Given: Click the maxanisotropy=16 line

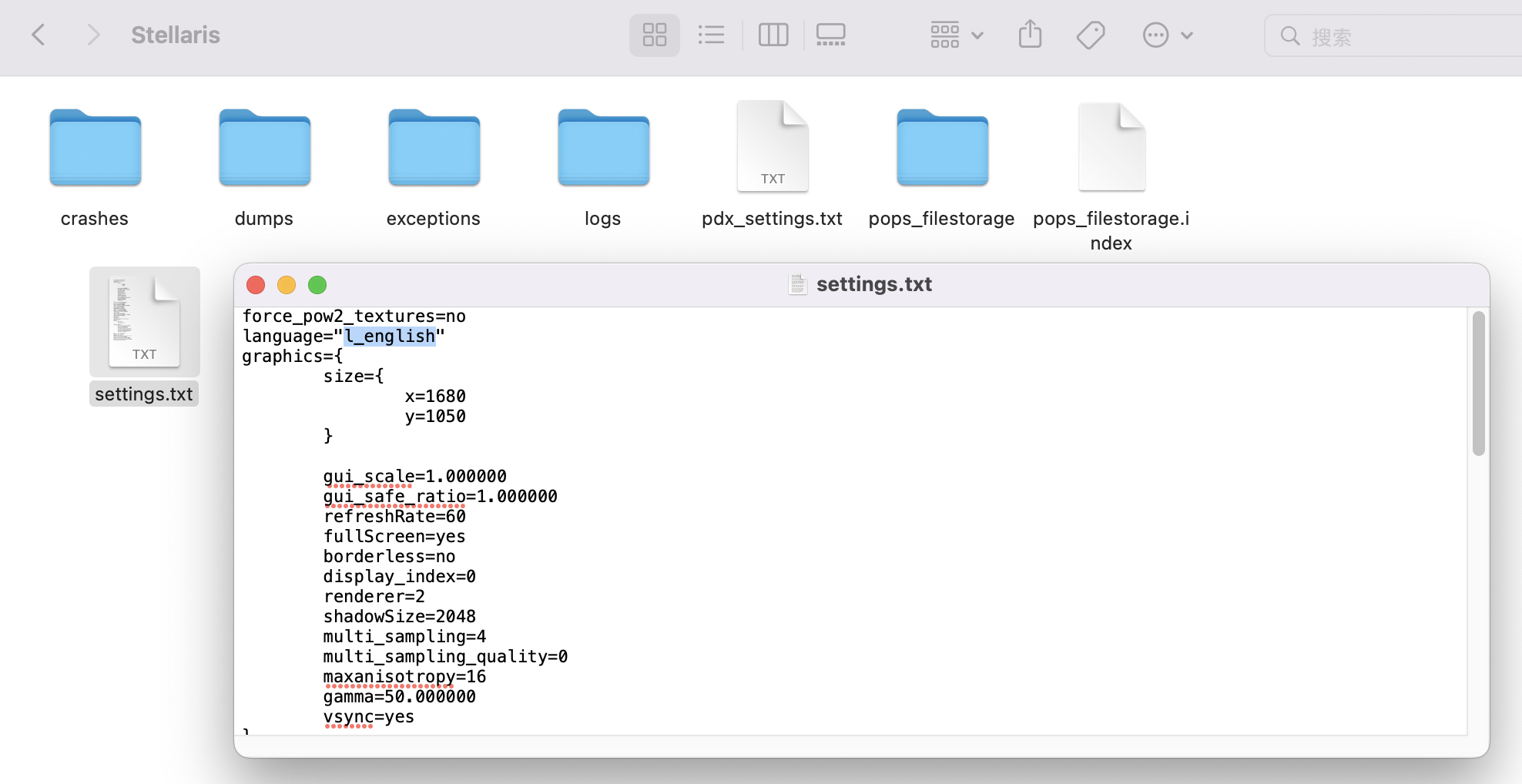Looking at the screenshot, I should point(405,677).
